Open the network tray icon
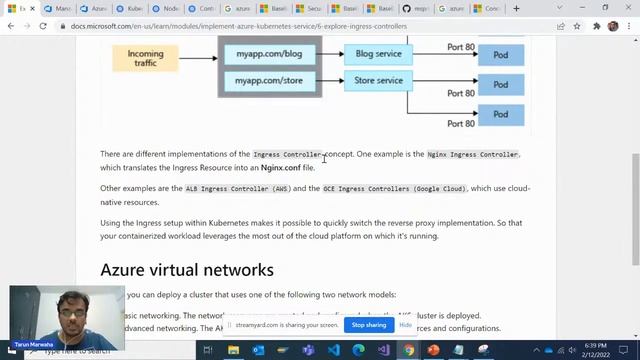Screen dimensions: 640x360 tap(561, 350)
